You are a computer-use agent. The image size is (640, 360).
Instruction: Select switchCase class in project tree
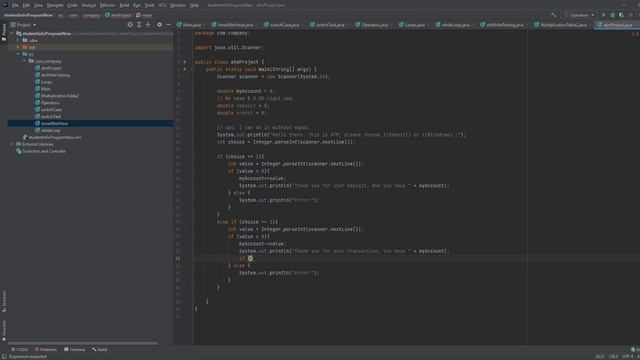pos(51,109)
